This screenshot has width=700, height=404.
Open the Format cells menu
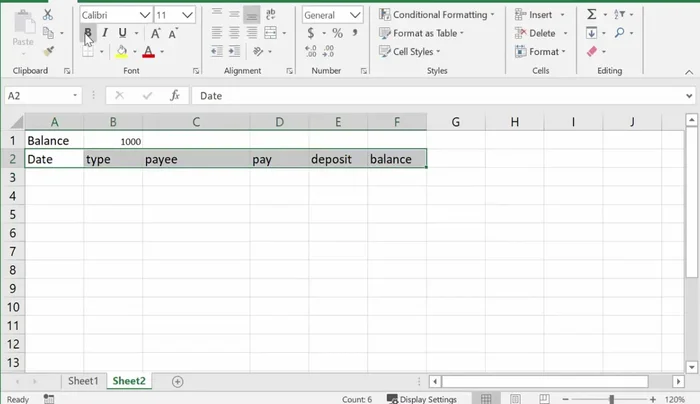tap(540, 51)
